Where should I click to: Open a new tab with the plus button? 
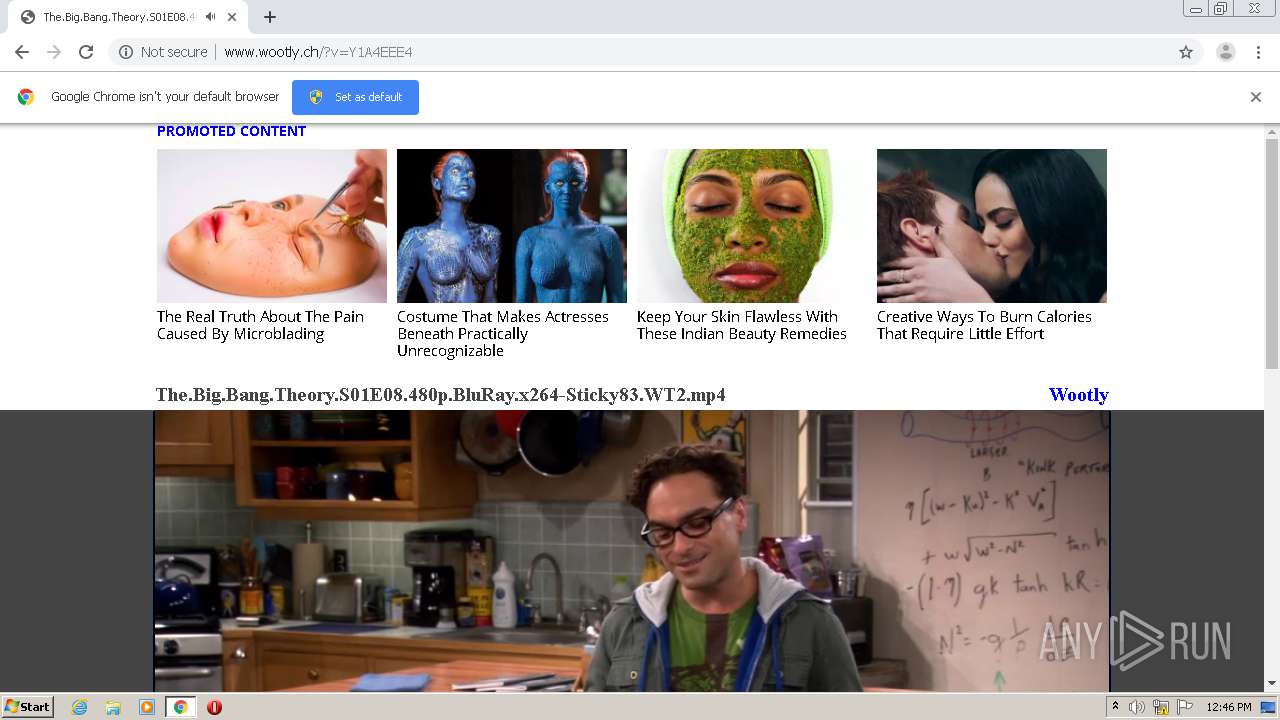click(270, 17)
